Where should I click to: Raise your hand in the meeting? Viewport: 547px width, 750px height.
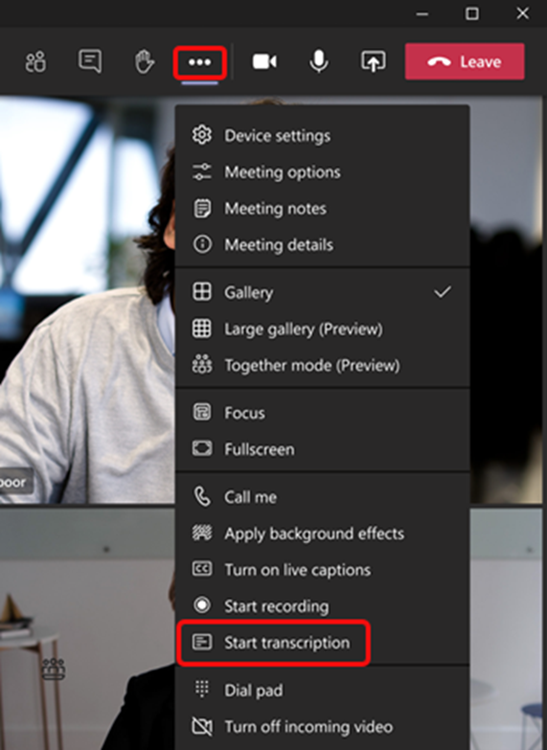[x=144, y=62]
